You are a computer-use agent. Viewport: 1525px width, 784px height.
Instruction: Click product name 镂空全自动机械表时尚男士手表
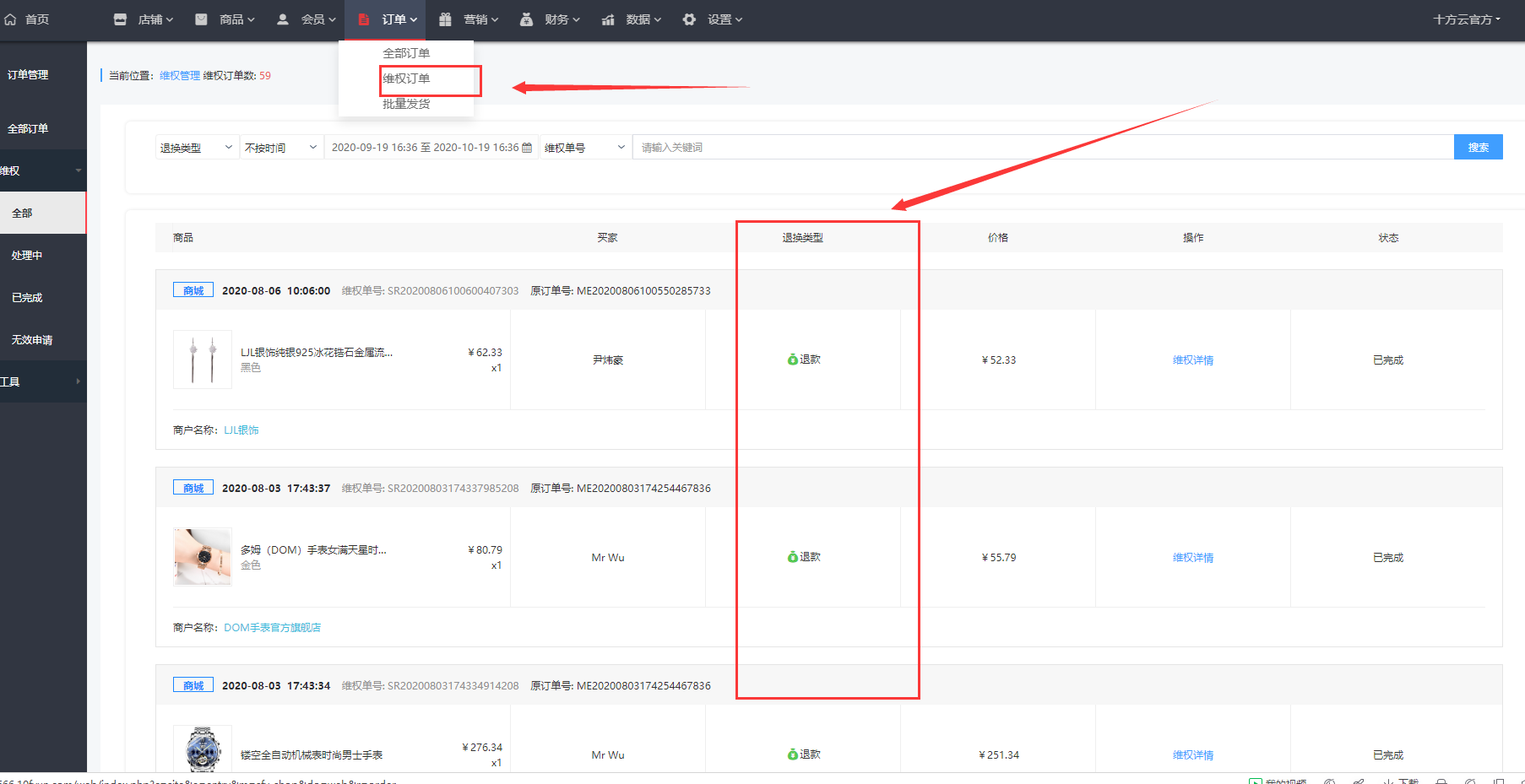[x=312, y=755]
